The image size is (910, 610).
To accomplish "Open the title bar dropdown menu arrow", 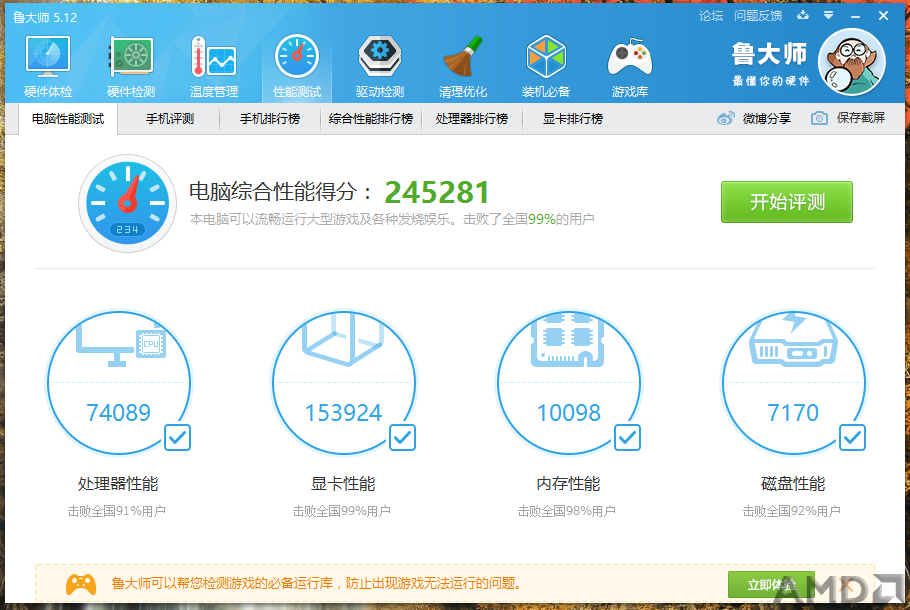I will [x=829, y=16].
